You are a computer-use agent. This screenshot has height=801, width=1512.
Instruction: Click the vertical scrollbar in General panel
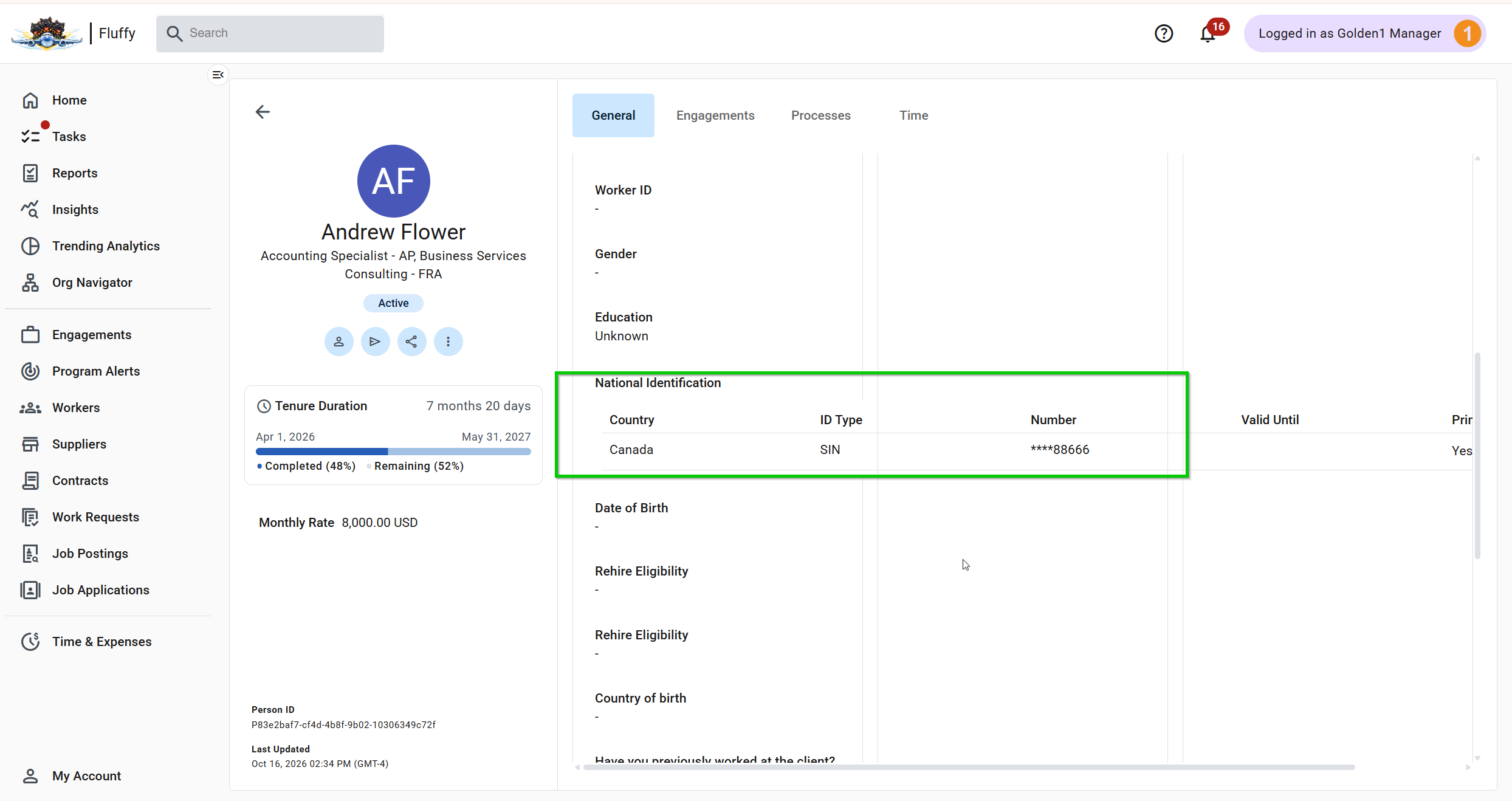click(x=1477, y=455)
